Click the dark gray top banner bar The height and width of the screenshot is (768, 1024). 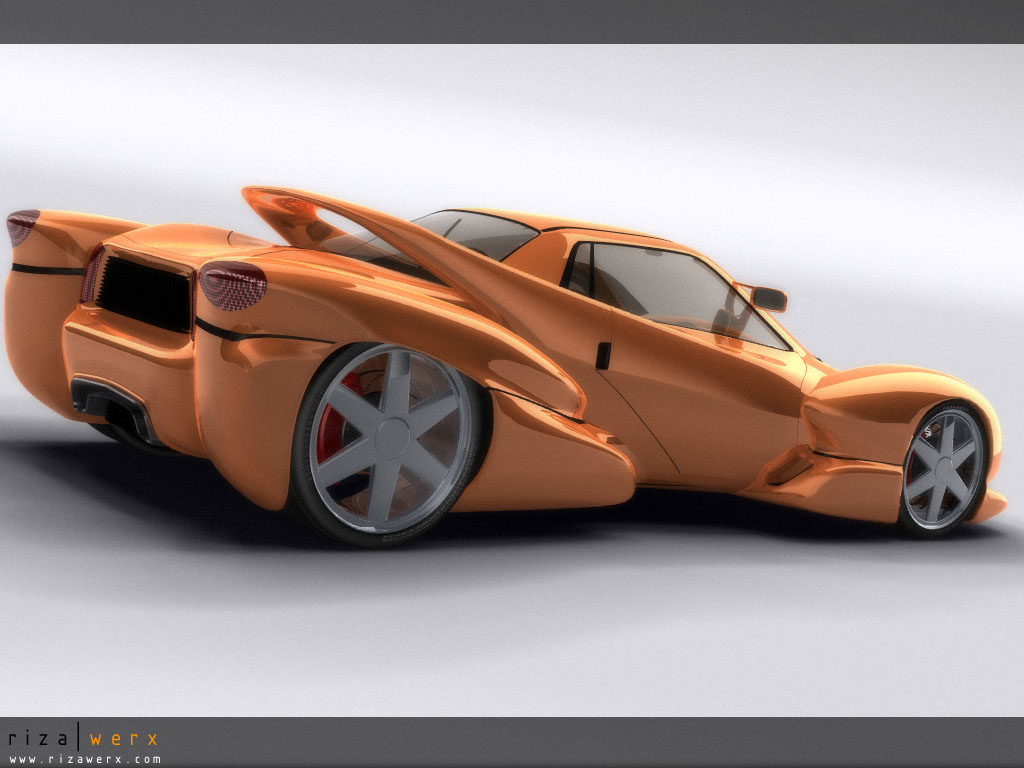(512, 21)
